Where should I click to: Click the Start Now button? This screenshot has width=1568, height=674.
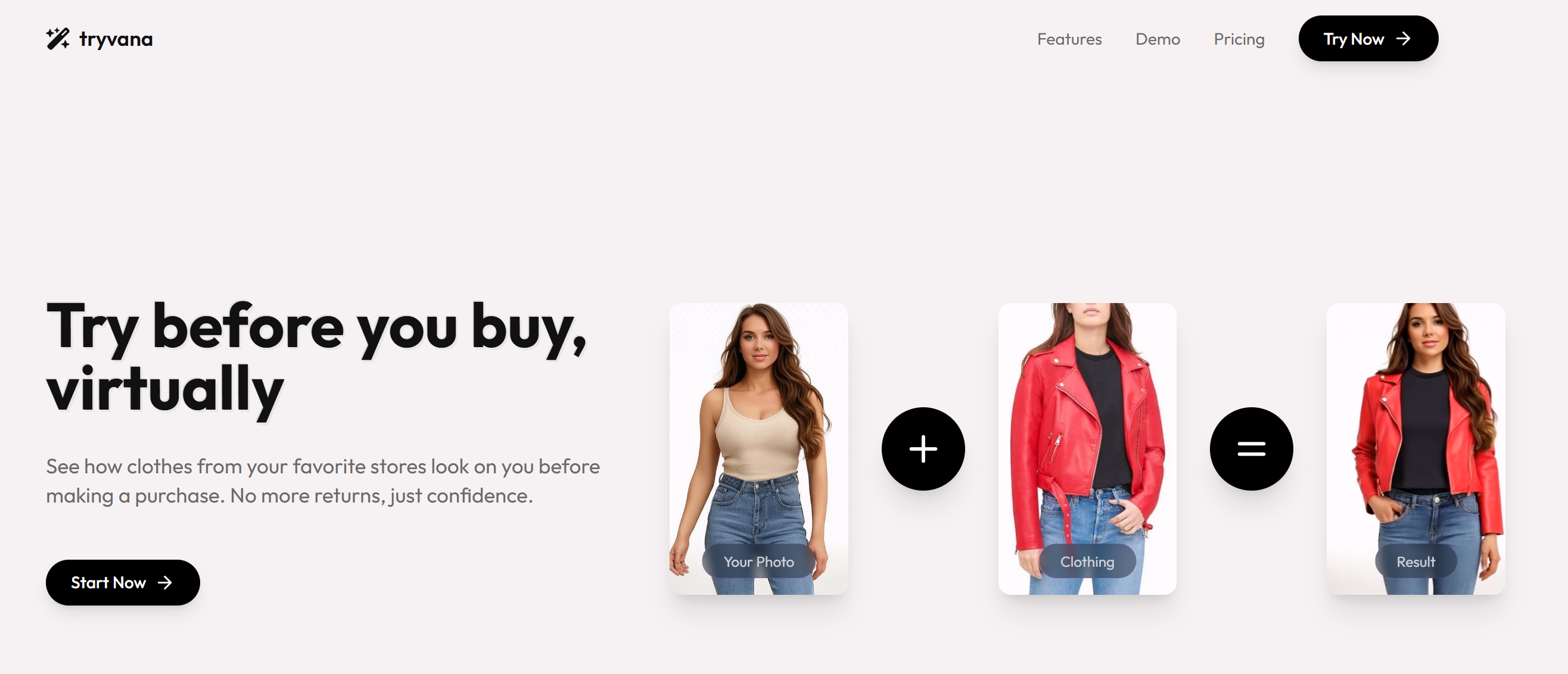point(123,583)
